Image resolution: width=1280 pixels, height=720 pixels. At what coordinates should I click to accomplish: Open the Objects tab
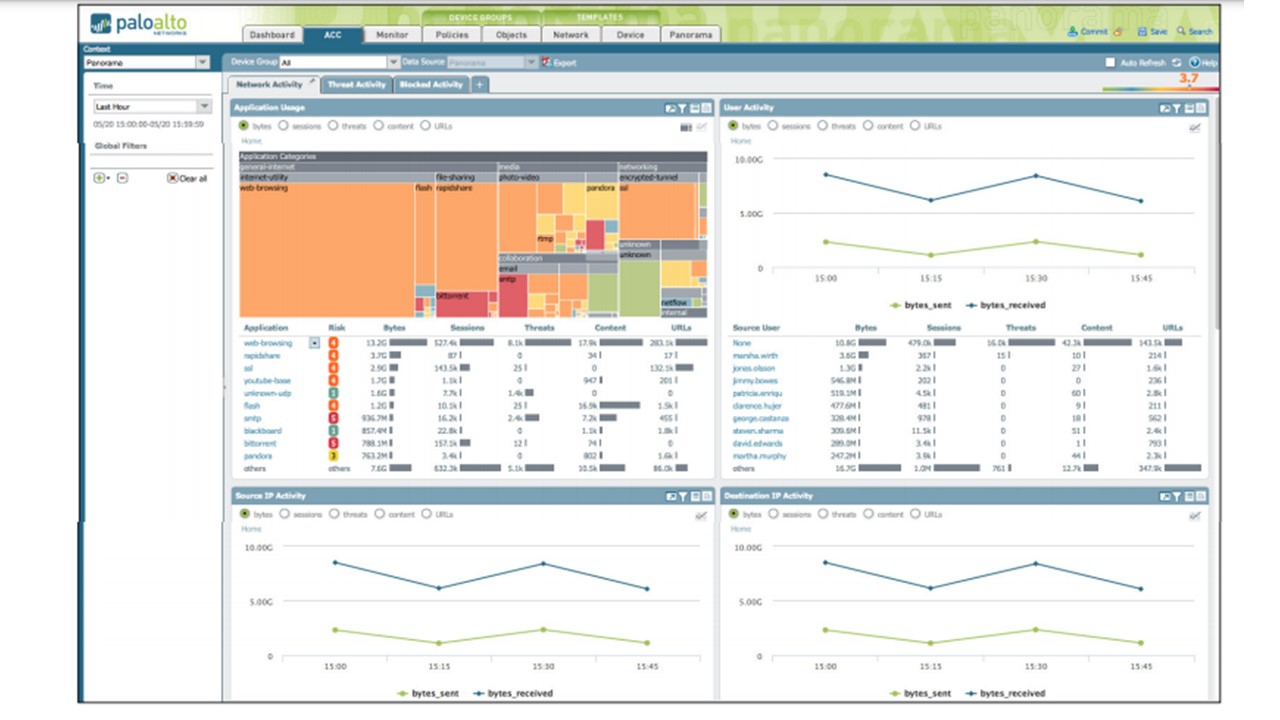(x=511, y=34)
